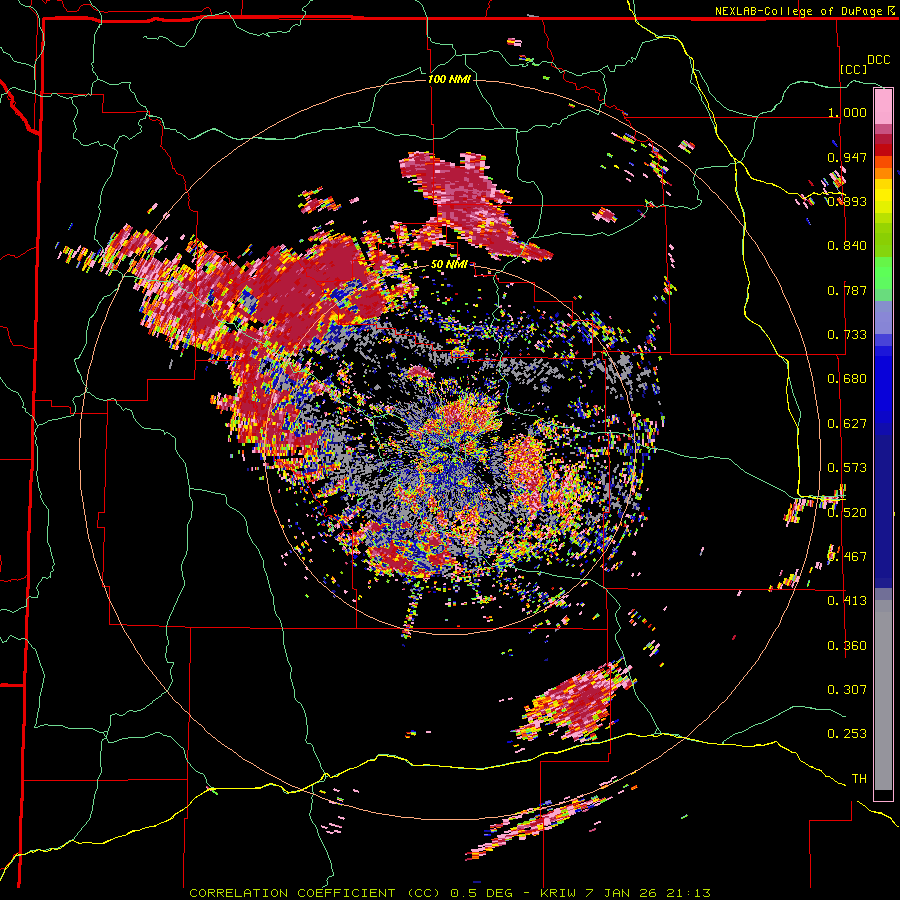This screenshot has height=900, width=900.
Task: Click the 0.413 legend value
Action: (847, 601)
